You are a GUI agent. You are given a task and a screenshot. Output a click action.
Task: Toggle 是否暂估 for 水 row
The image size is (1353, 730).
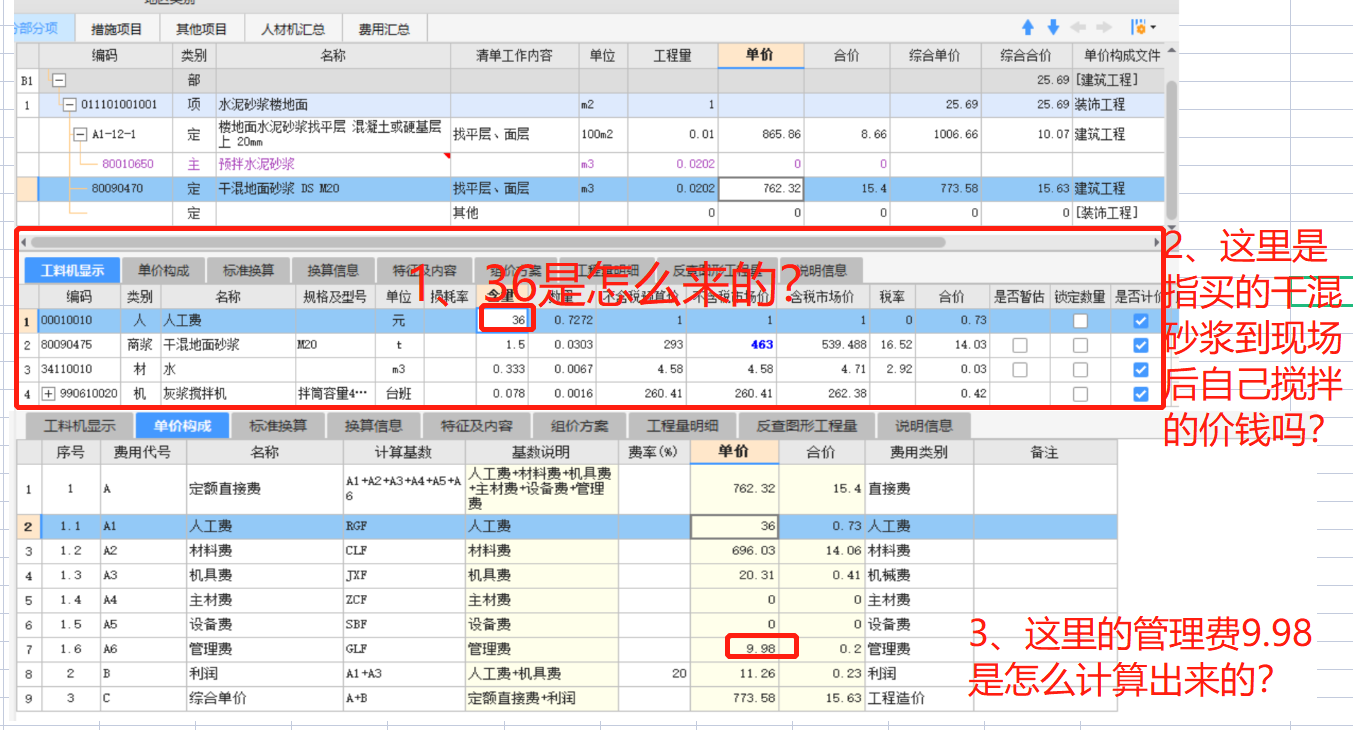point(1020,370)
